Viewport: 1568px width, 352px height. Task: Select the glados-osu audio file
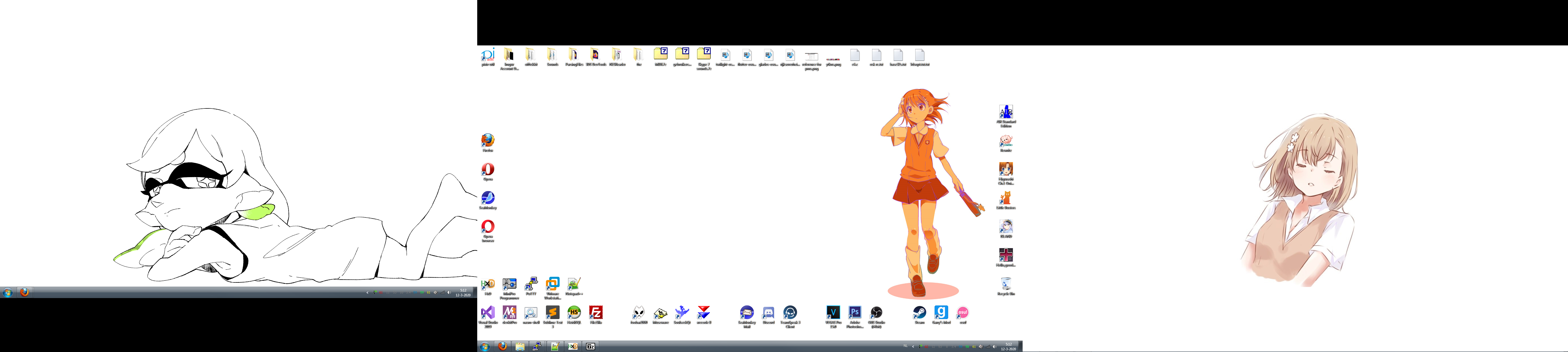click(768, 57)
